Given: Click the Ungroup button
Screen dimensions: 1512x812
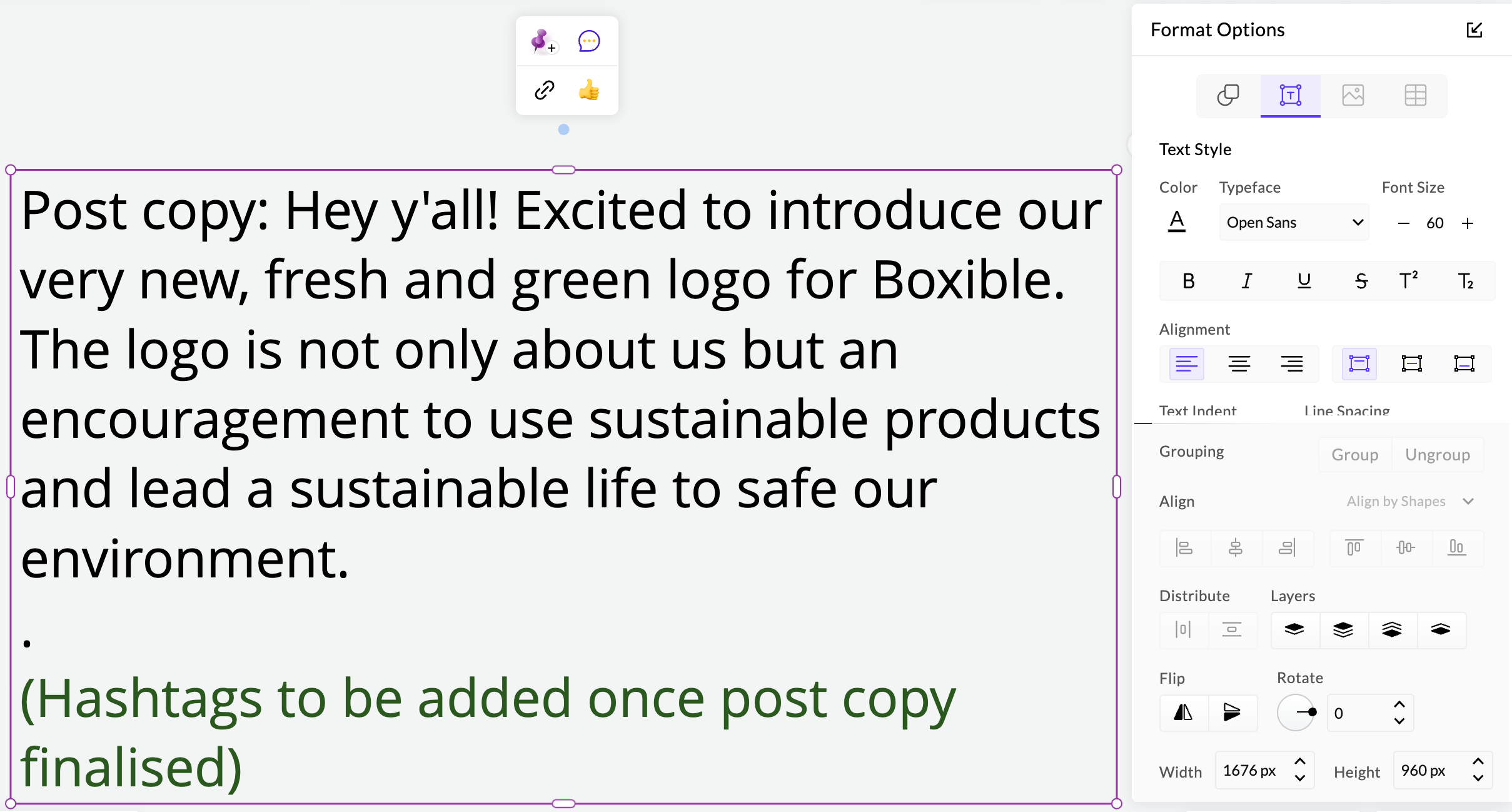Looking at the screenshot, I should tap(1438, 454).
